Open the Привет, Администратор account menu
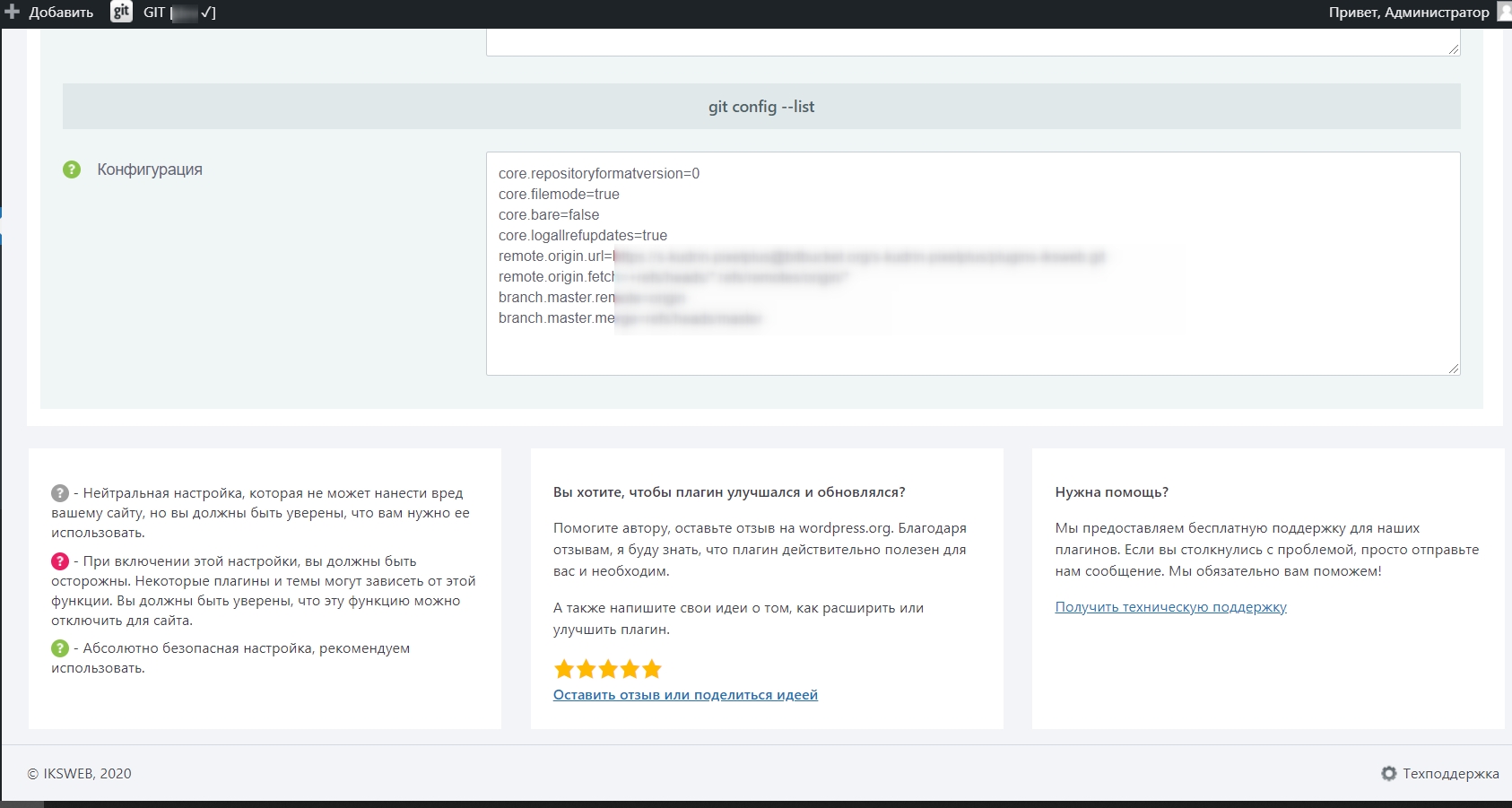This screenshot has width=1512, height=808. tap(1409, 12)
